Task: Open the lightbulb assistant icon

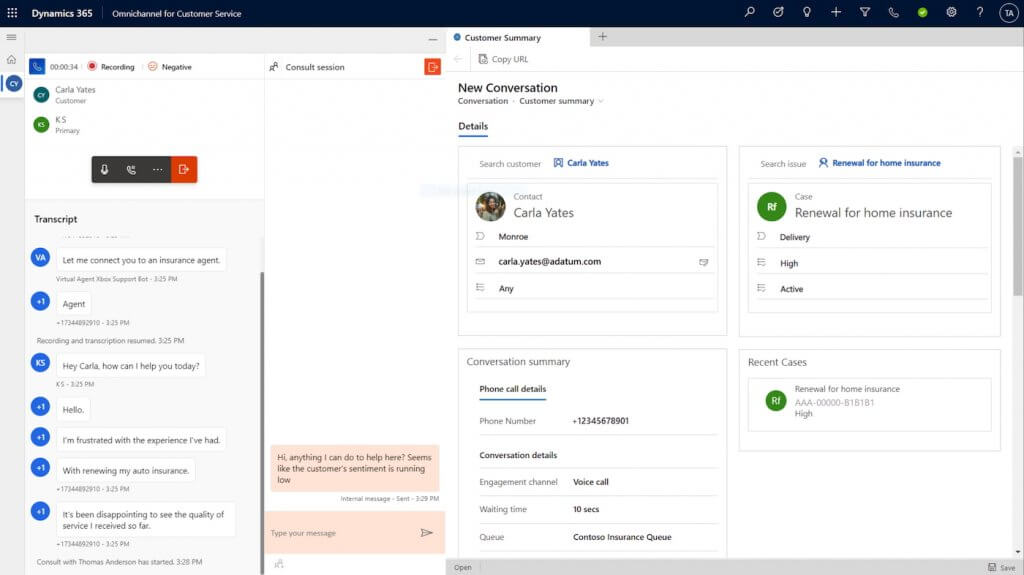Action: (x=807, y=12)
